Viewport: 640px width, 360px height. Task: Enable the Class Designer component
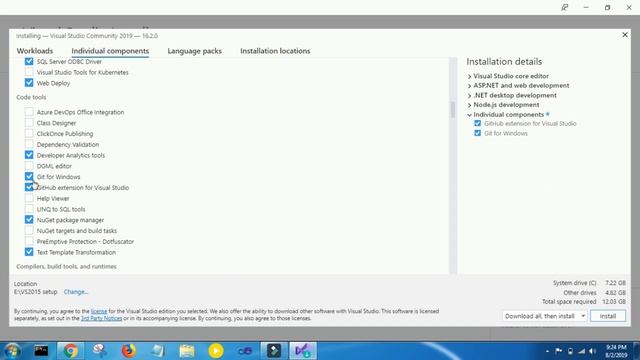coord(29,122)
